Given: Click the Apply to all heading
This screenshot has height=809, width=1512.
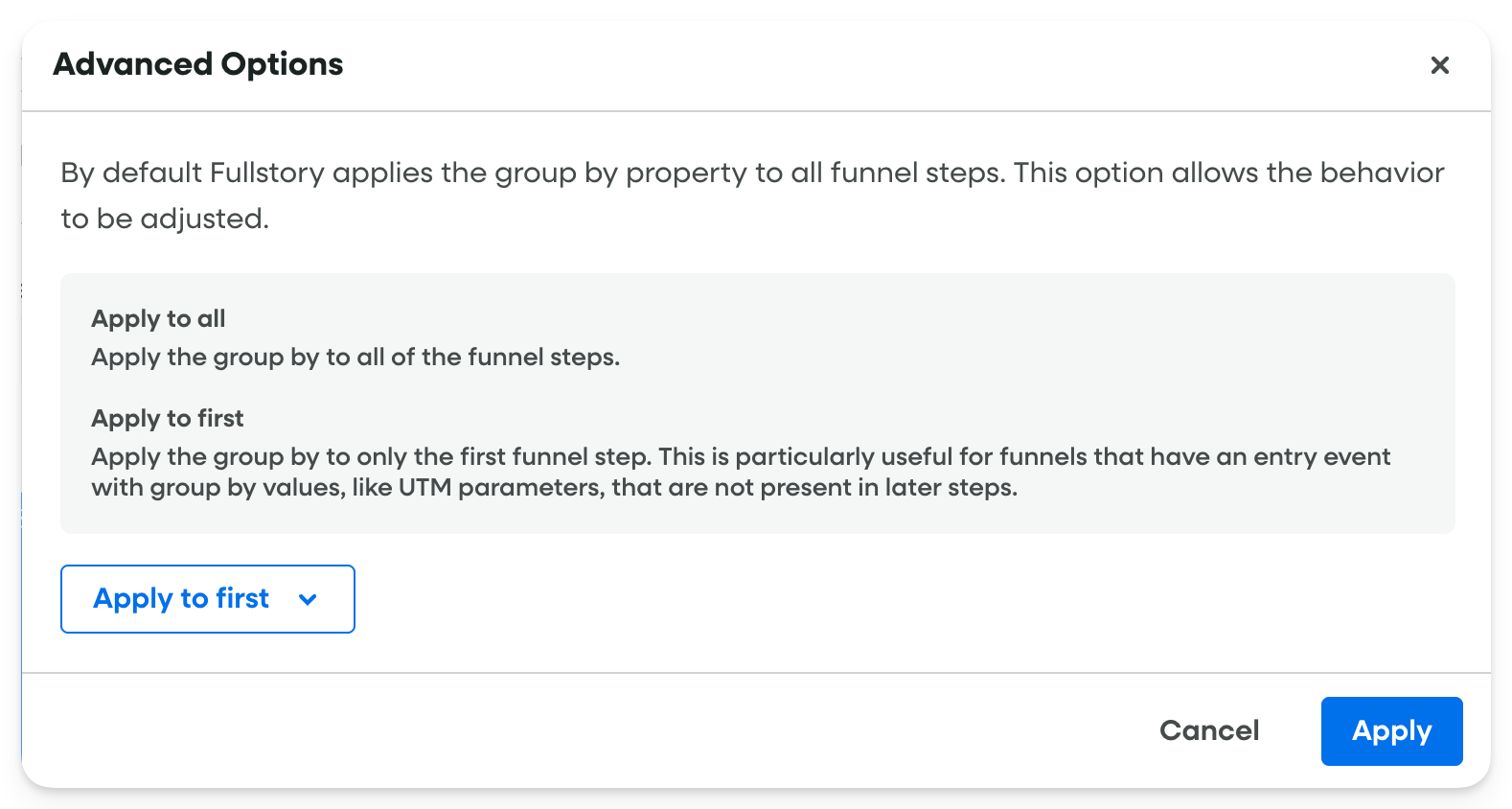Looking at the screenshot, I should [158, 319].
